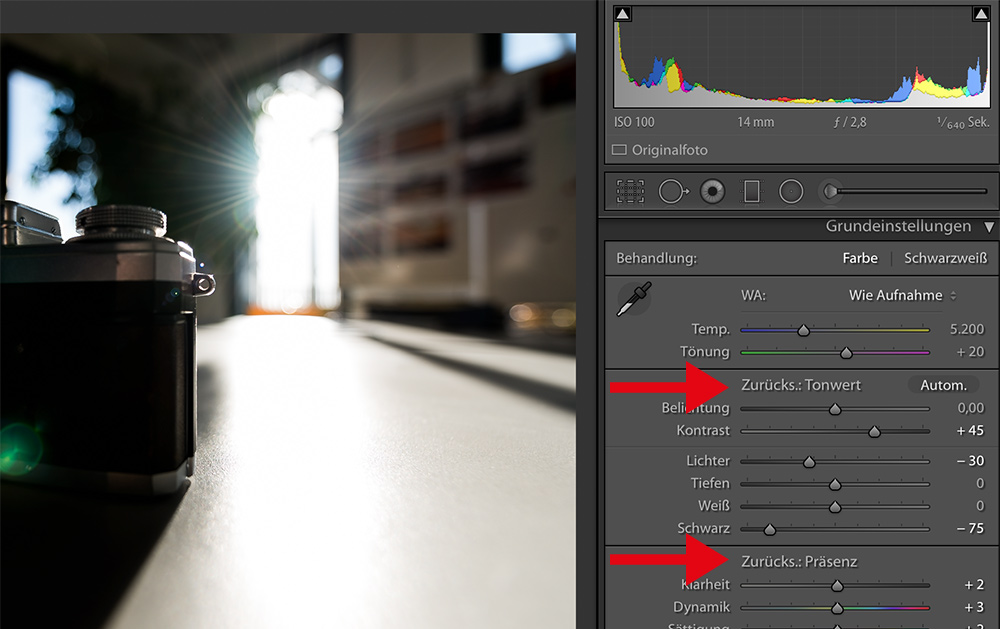This screenshot has height=629, width=1000.
Task: Click the Temp. value field 5.200
Action: [x=965, y=329]
